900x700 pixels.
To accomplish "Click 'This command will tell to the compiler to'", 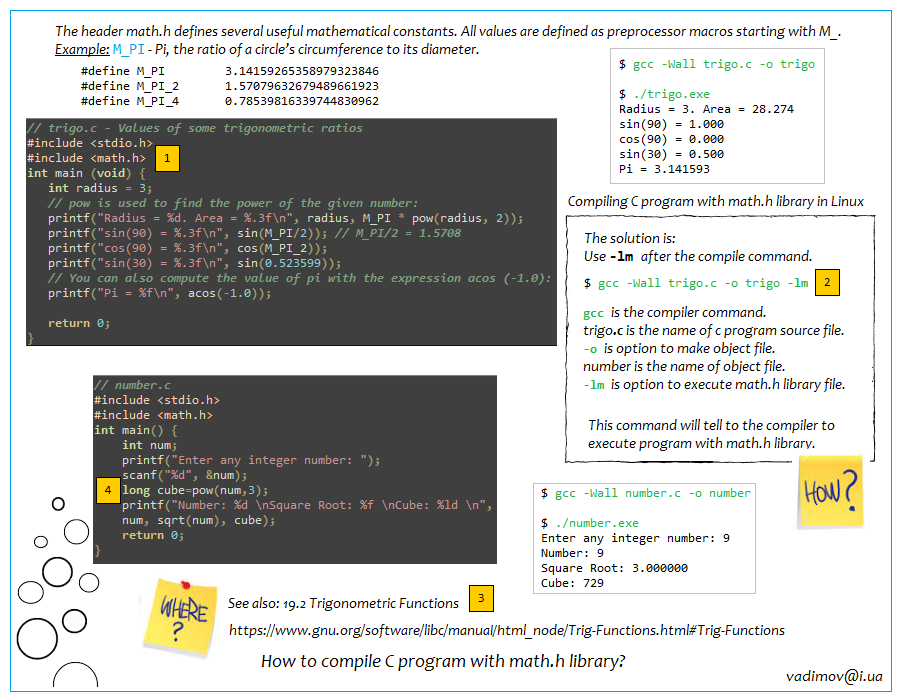I will (711, 425).
